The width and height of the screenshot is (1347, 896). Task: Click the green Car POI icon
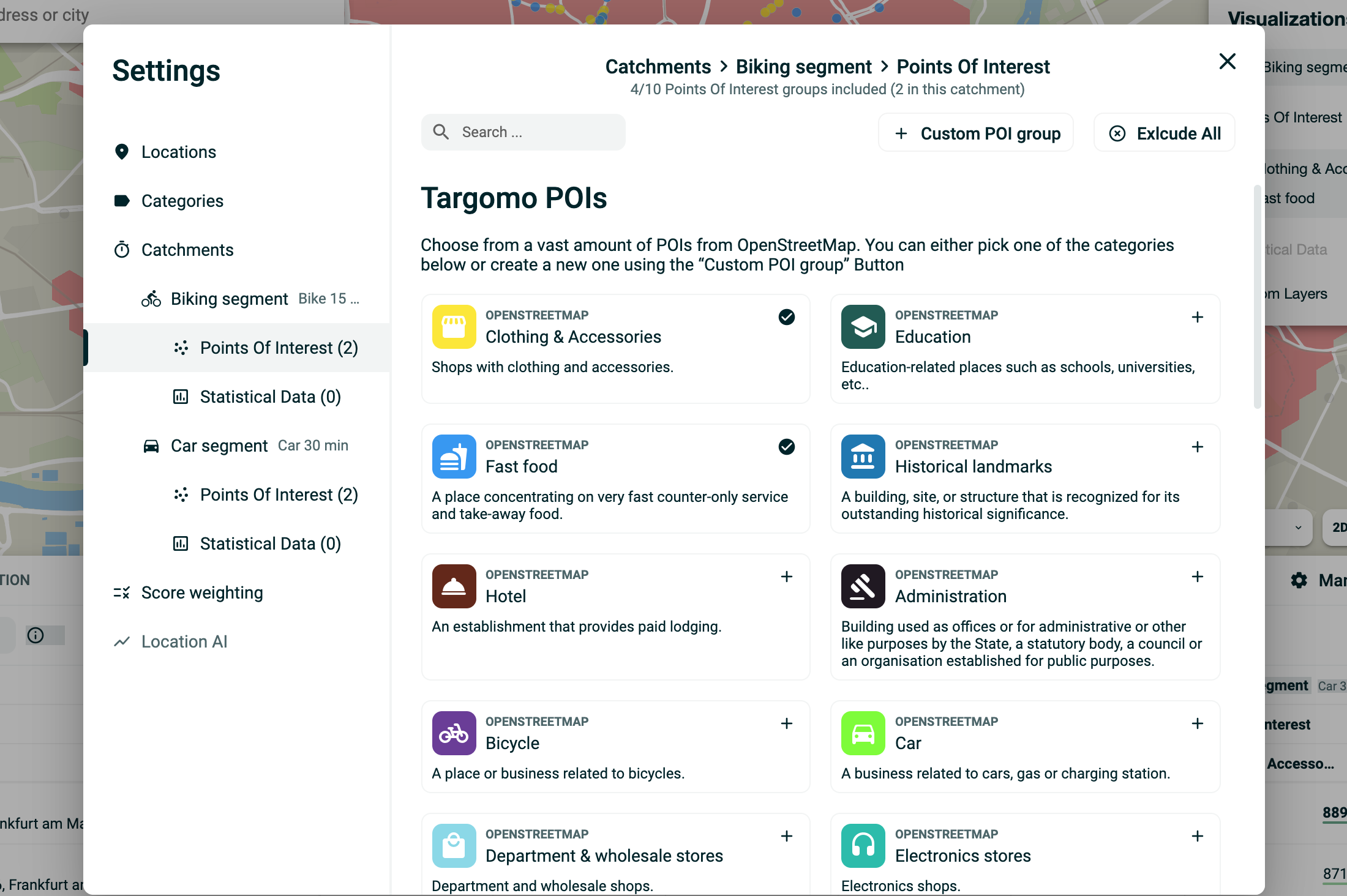coord(863,733)
